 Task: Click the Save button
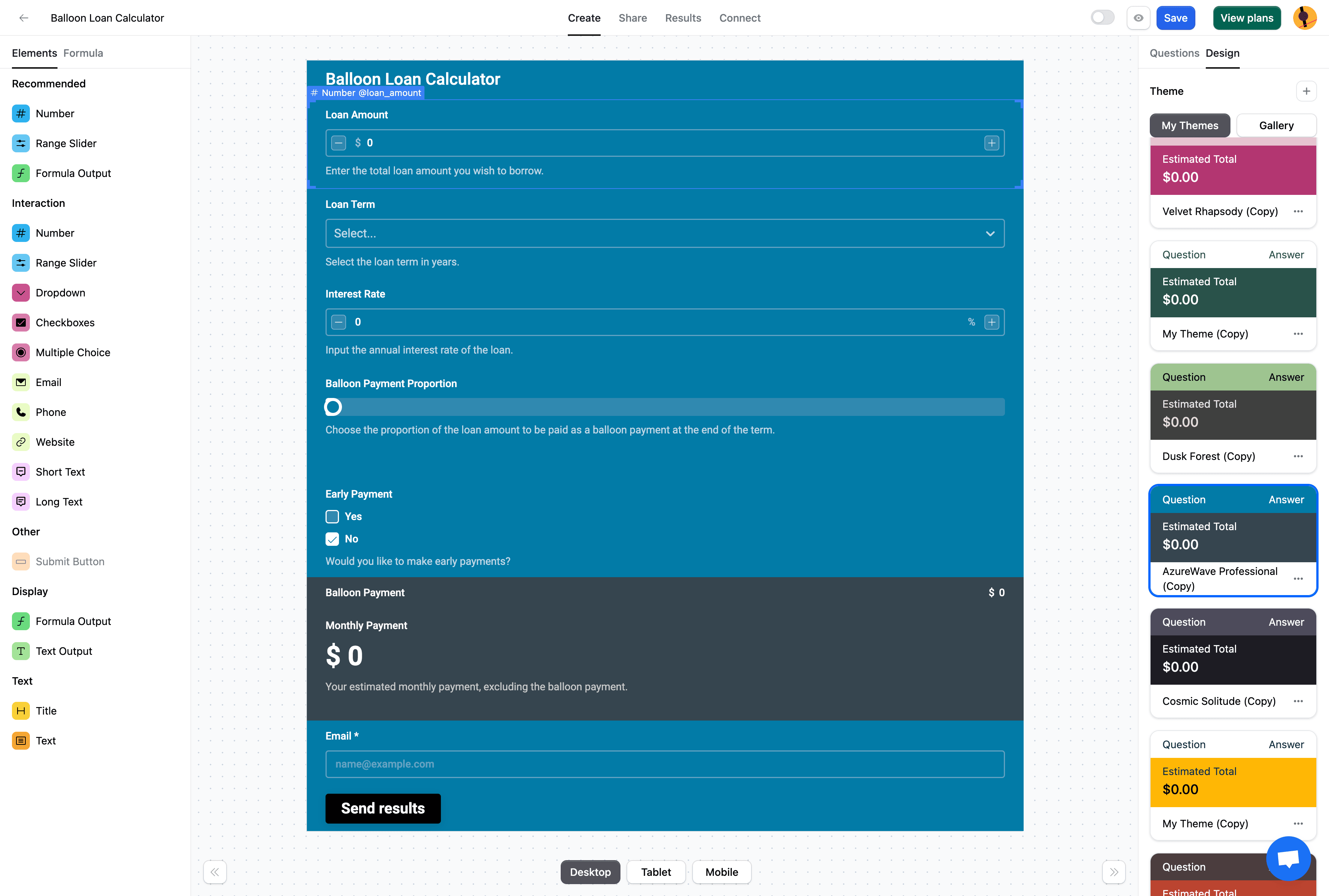pyautogui.click(x=1175, y=18)
